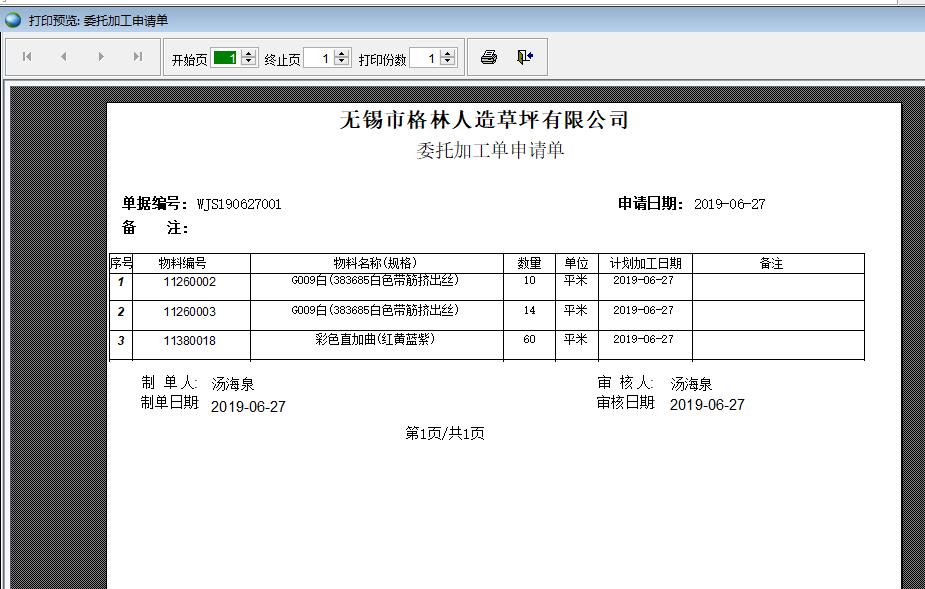Decrease the 开始页 value with its down arrow

[x=247, y=61]
